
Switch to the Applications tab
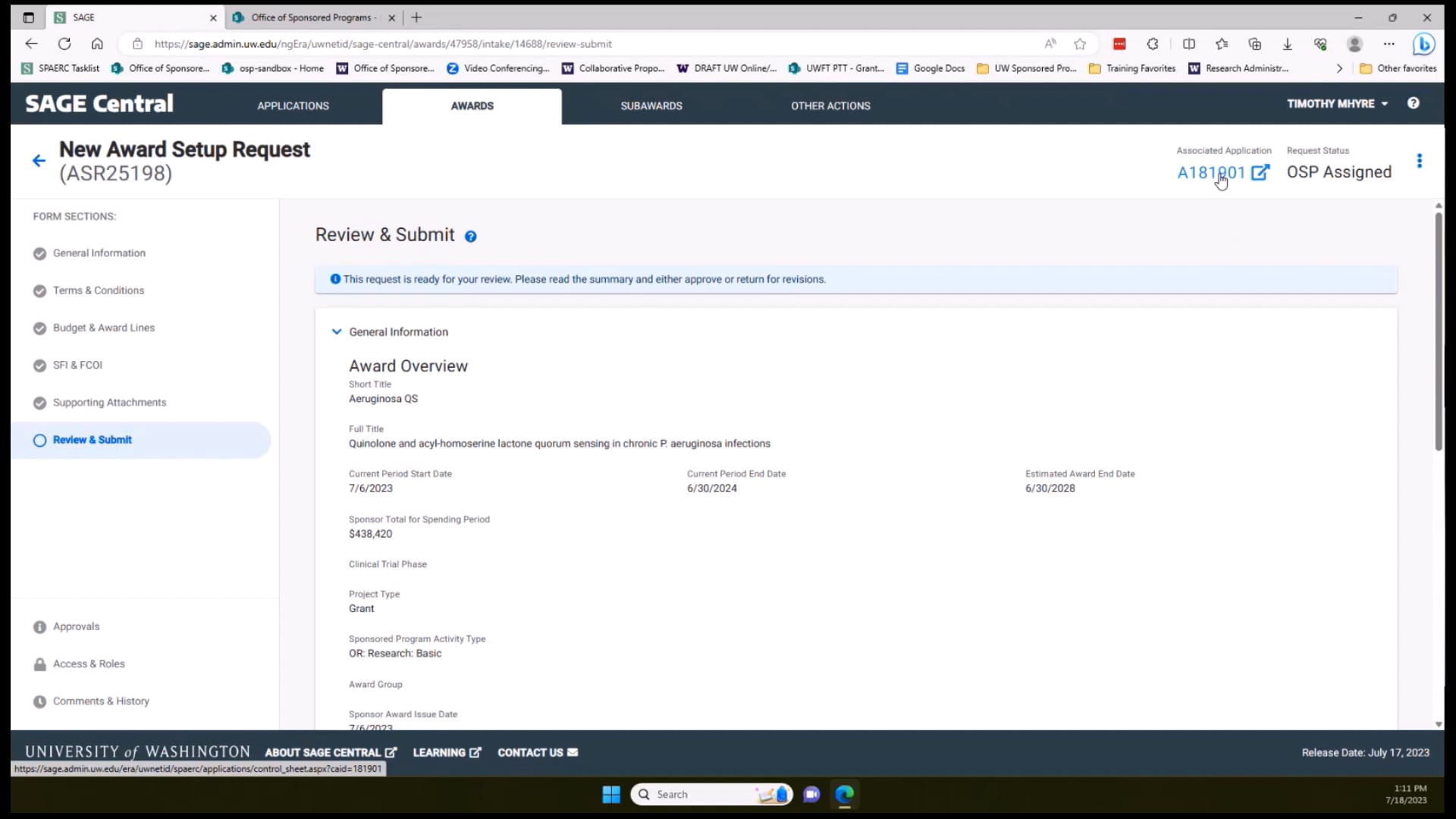pyautogui.click(x=293, y=106)
